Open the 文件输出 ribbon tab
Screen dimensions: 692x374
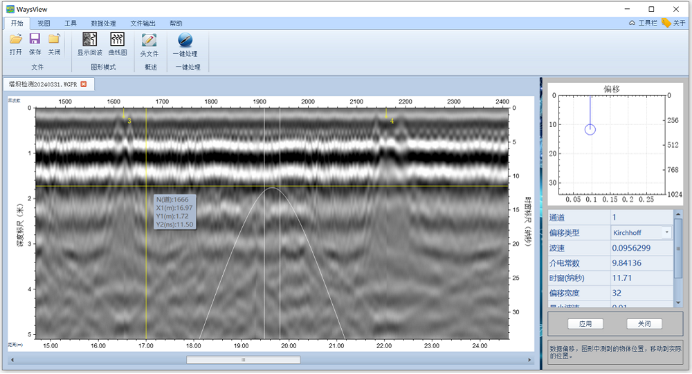pyautogui.click(x=143, y=23)
